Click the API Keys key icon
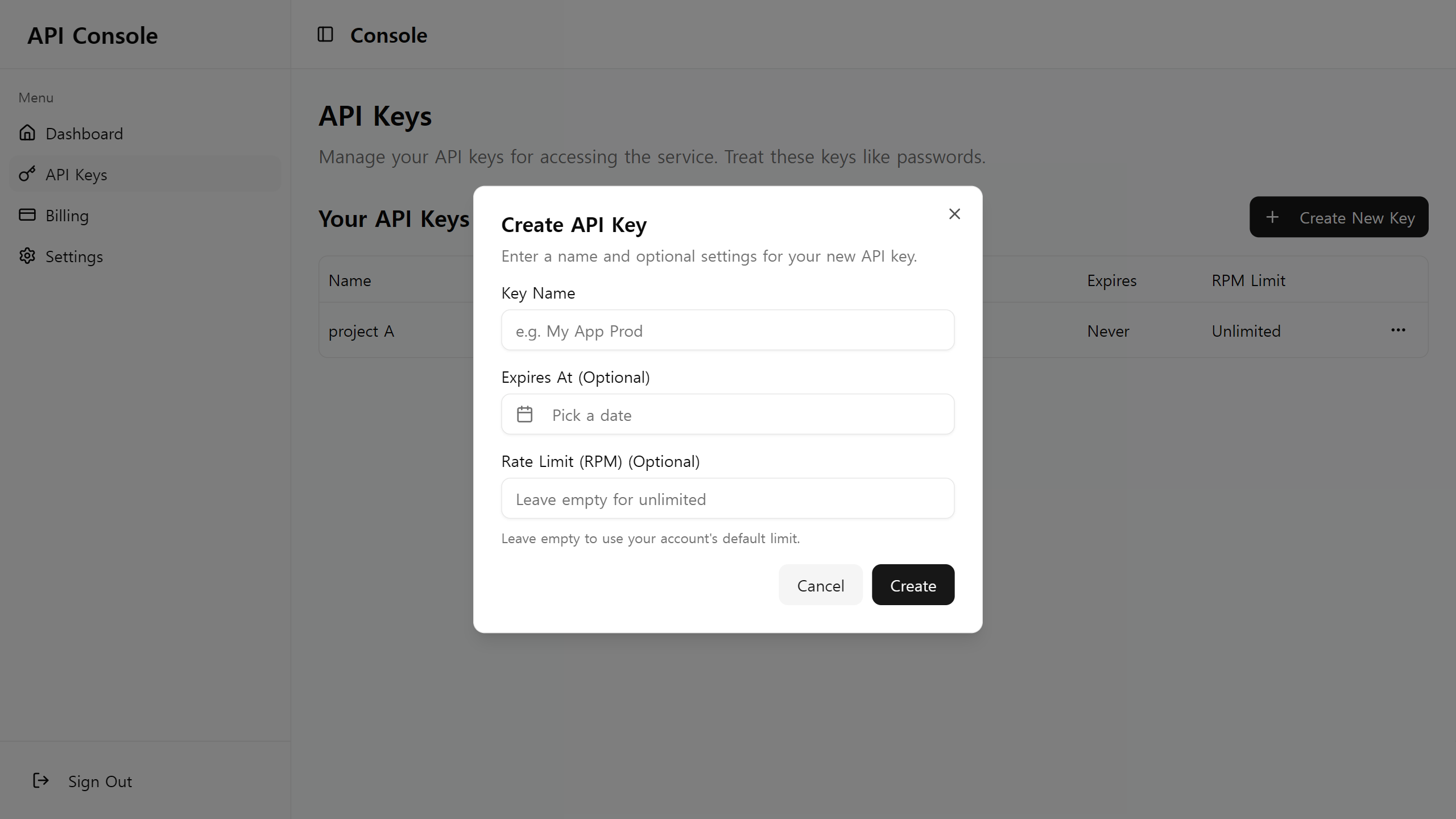 click(27, 174)
